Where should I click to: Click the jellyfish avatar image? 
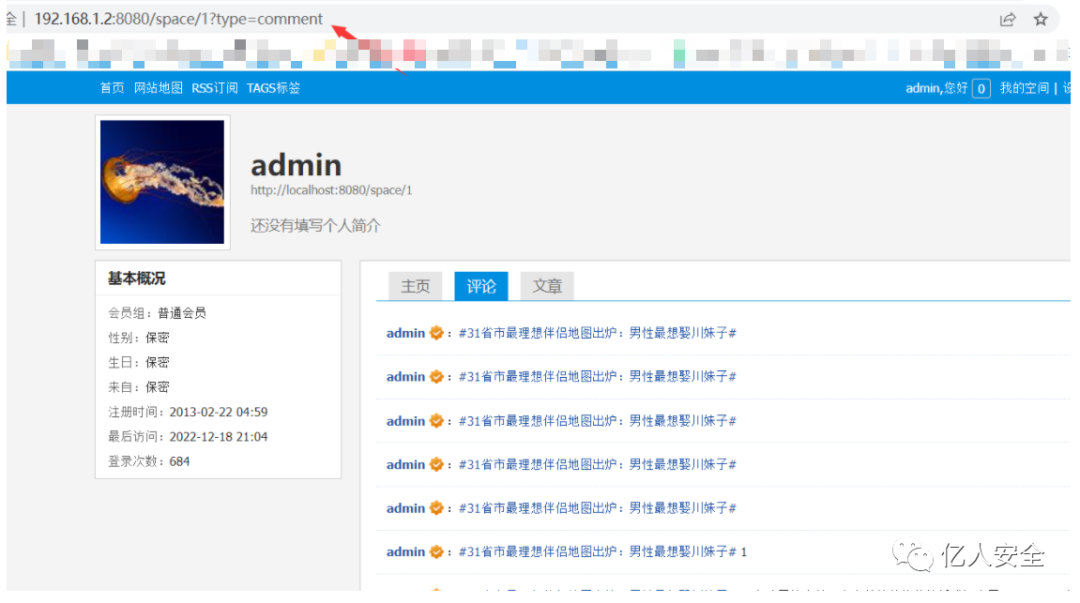tap(162, 181)
